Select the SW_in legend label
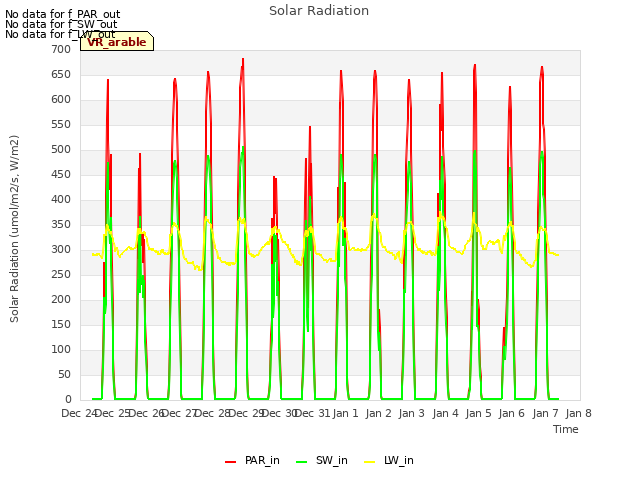 pos(331,460)
